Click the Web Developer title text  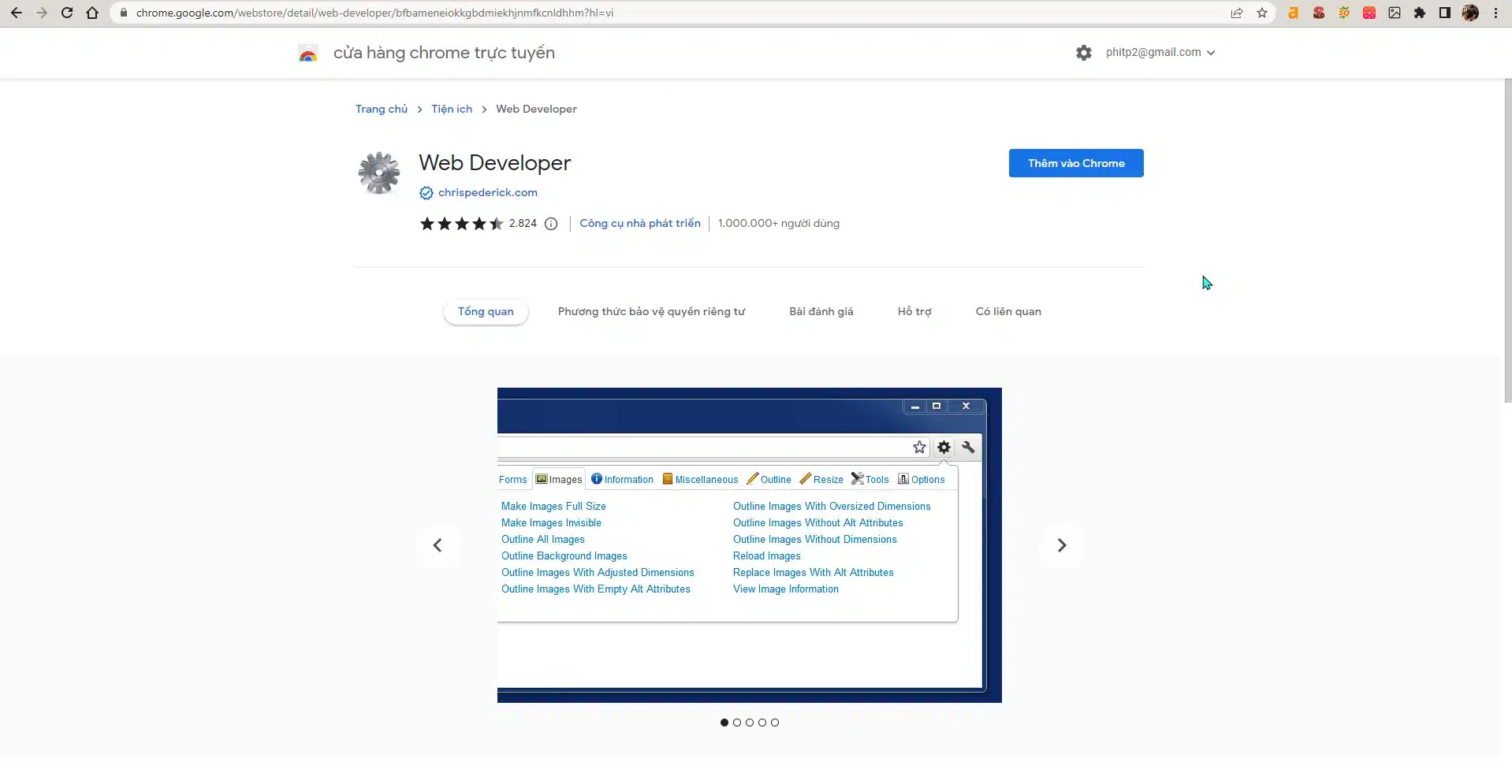(x=495, y=163)
